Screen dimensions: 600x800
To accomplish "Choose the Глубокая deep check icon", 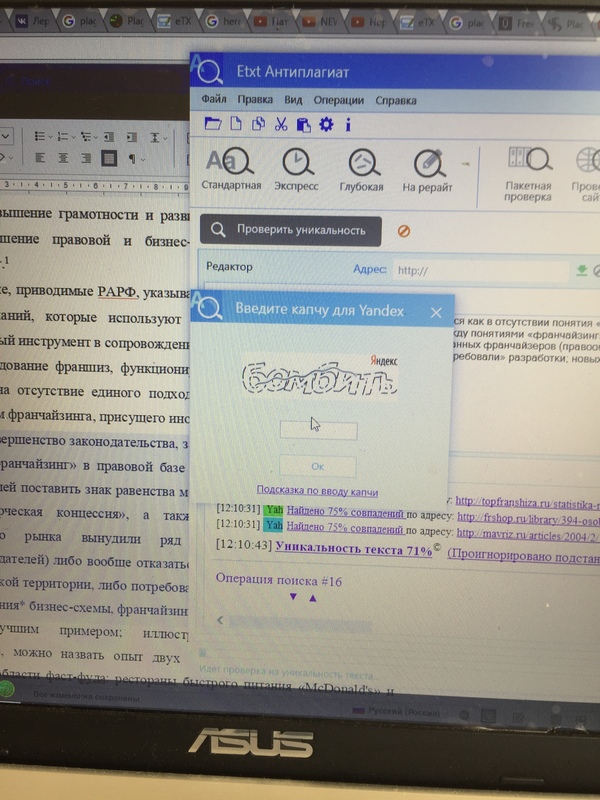I will coord(361,163).
